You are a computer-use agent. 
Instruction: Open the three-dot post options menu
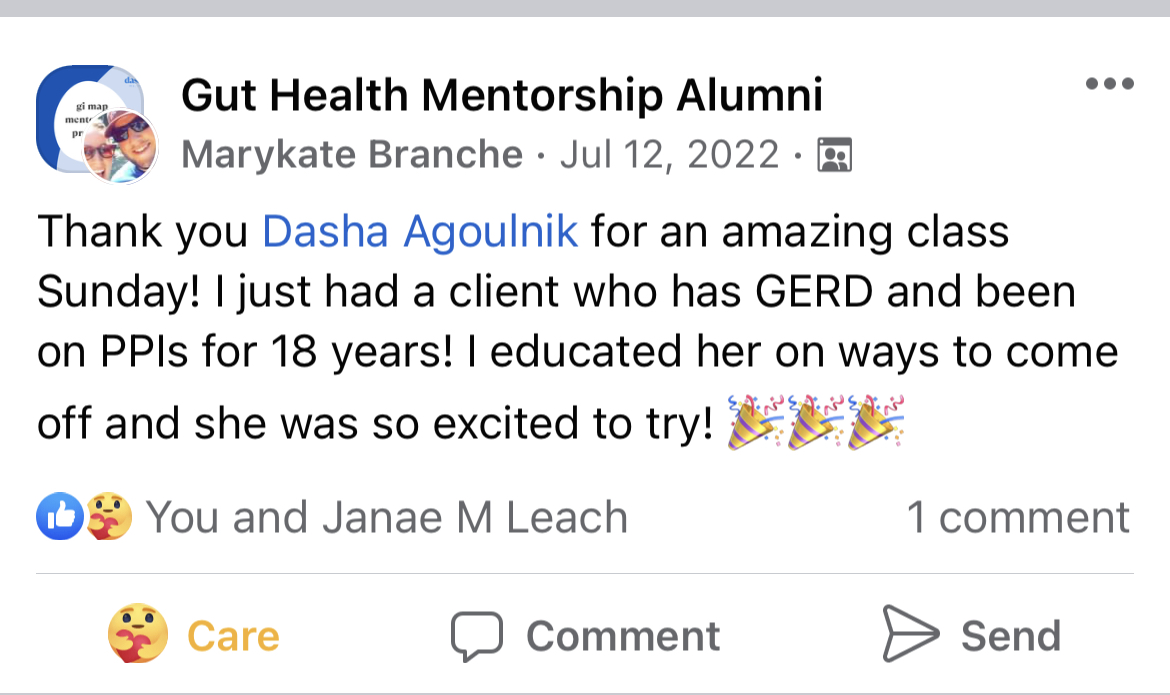coord(1110,83)
